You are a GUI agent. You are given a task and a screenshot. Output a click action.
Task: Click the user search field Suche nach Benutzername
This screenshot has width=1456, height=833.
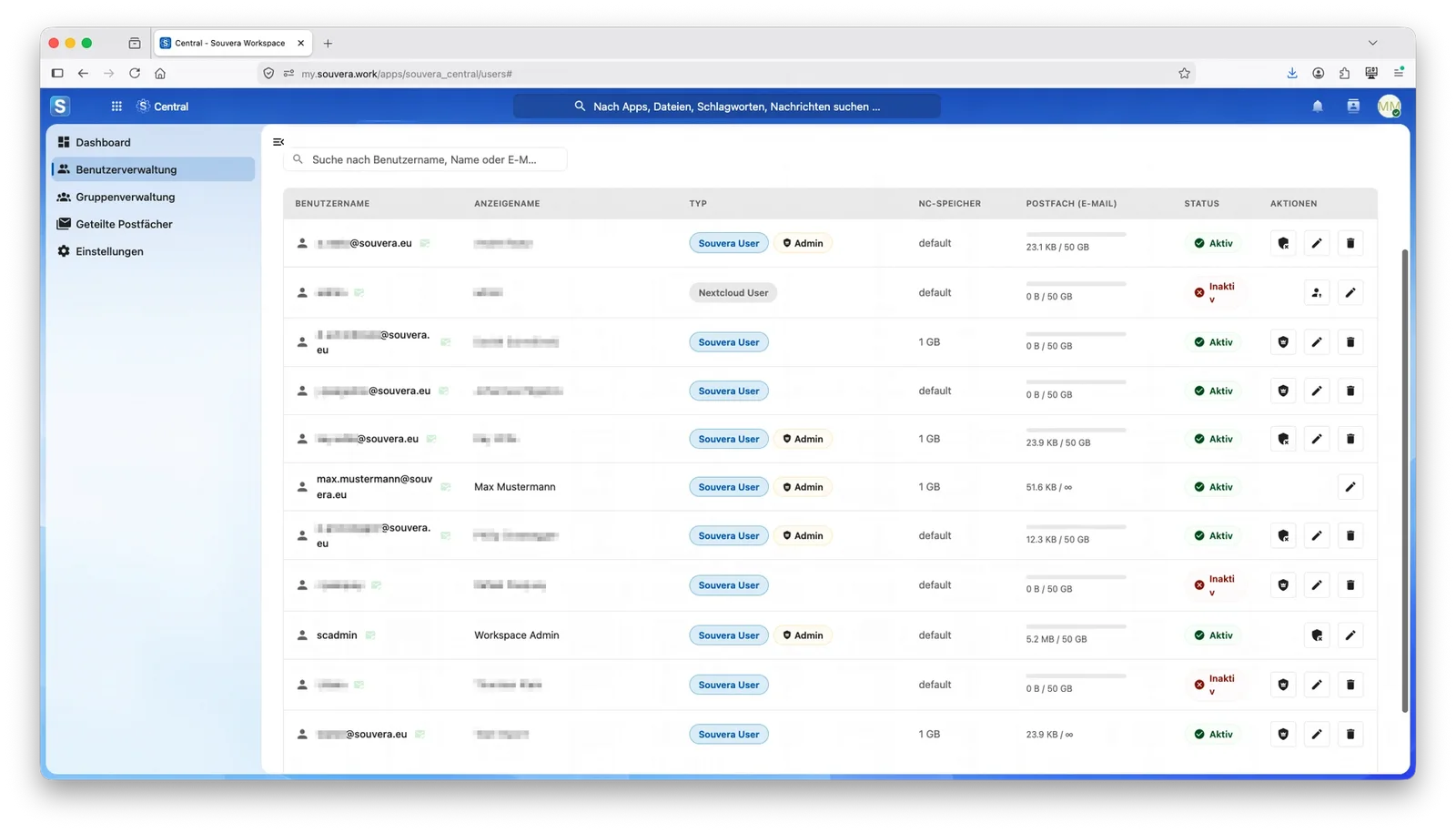point(425,159)
